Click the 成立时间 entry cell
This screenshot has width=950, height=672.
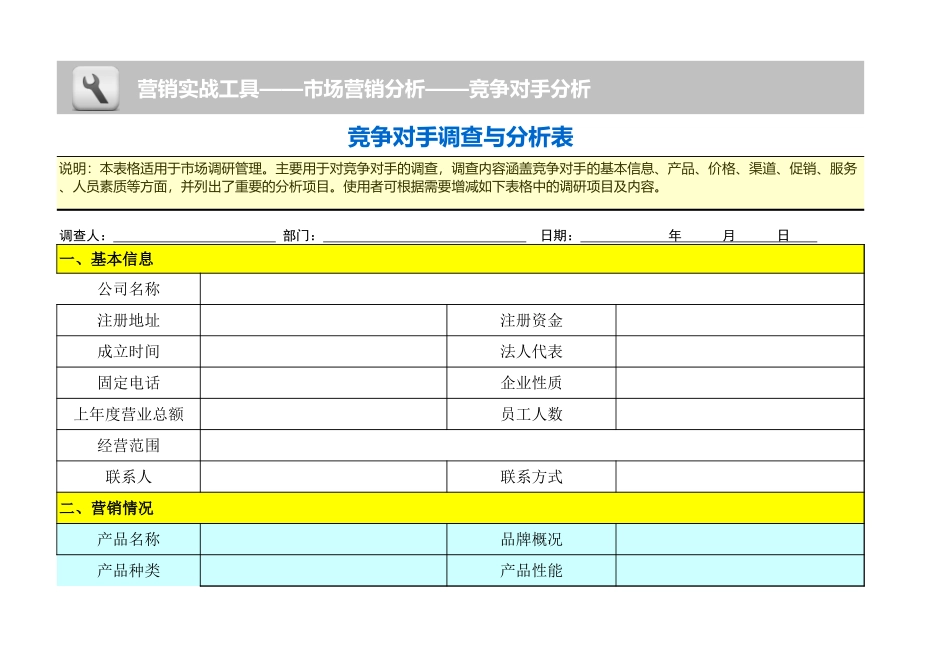pos(320,351)
